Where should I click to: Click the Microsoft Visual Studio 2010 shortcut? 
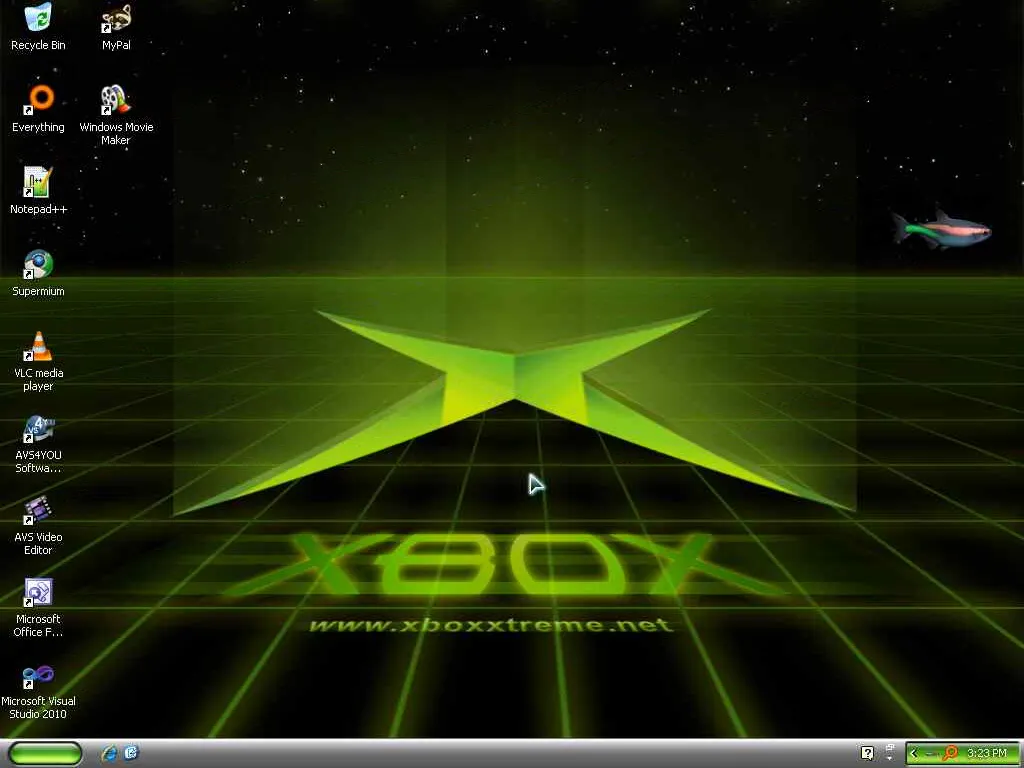pos(38,690)
